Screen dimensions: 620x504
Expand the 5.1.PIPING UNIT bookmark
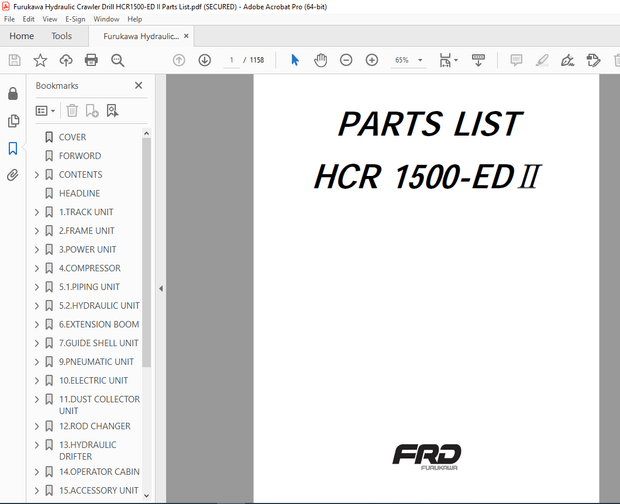pos(37,287)
